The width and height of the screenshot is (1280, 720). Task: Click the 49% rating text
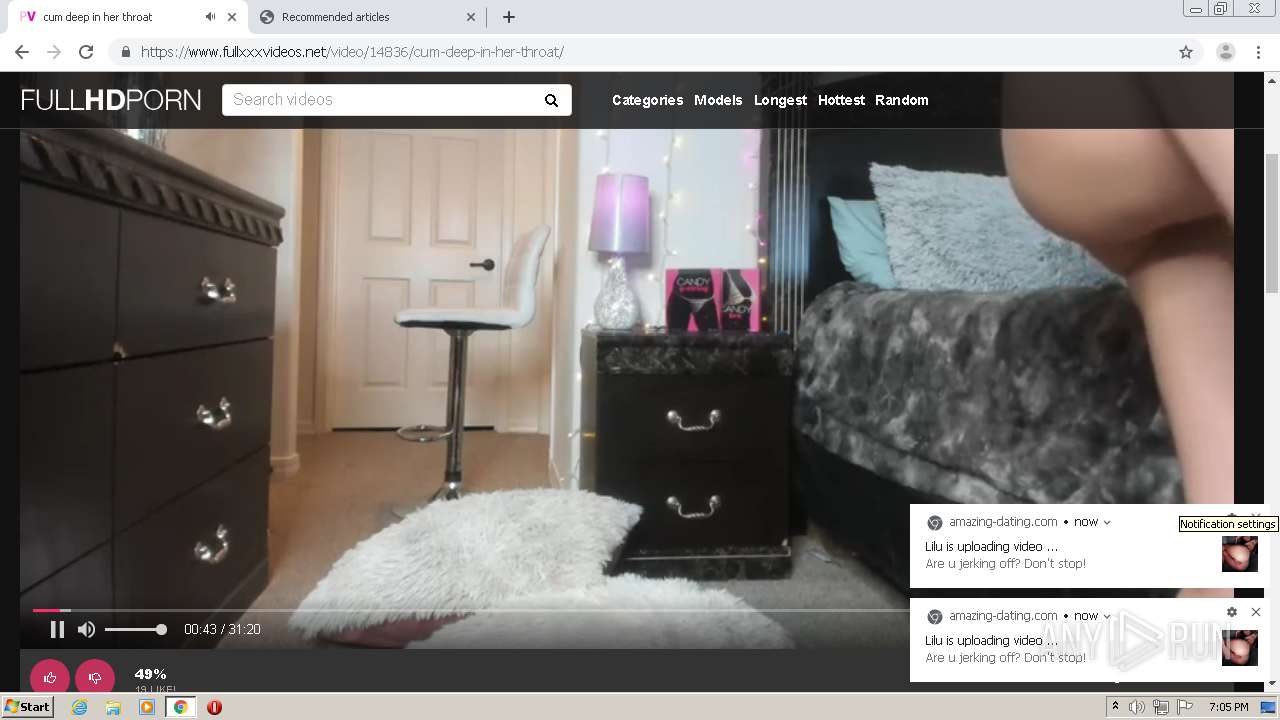150,674
